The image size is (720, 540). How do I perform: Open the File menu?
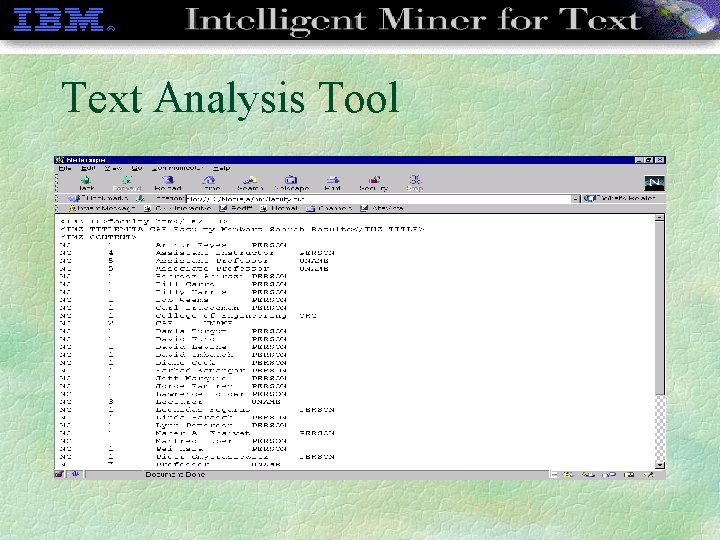click(65, 168)
